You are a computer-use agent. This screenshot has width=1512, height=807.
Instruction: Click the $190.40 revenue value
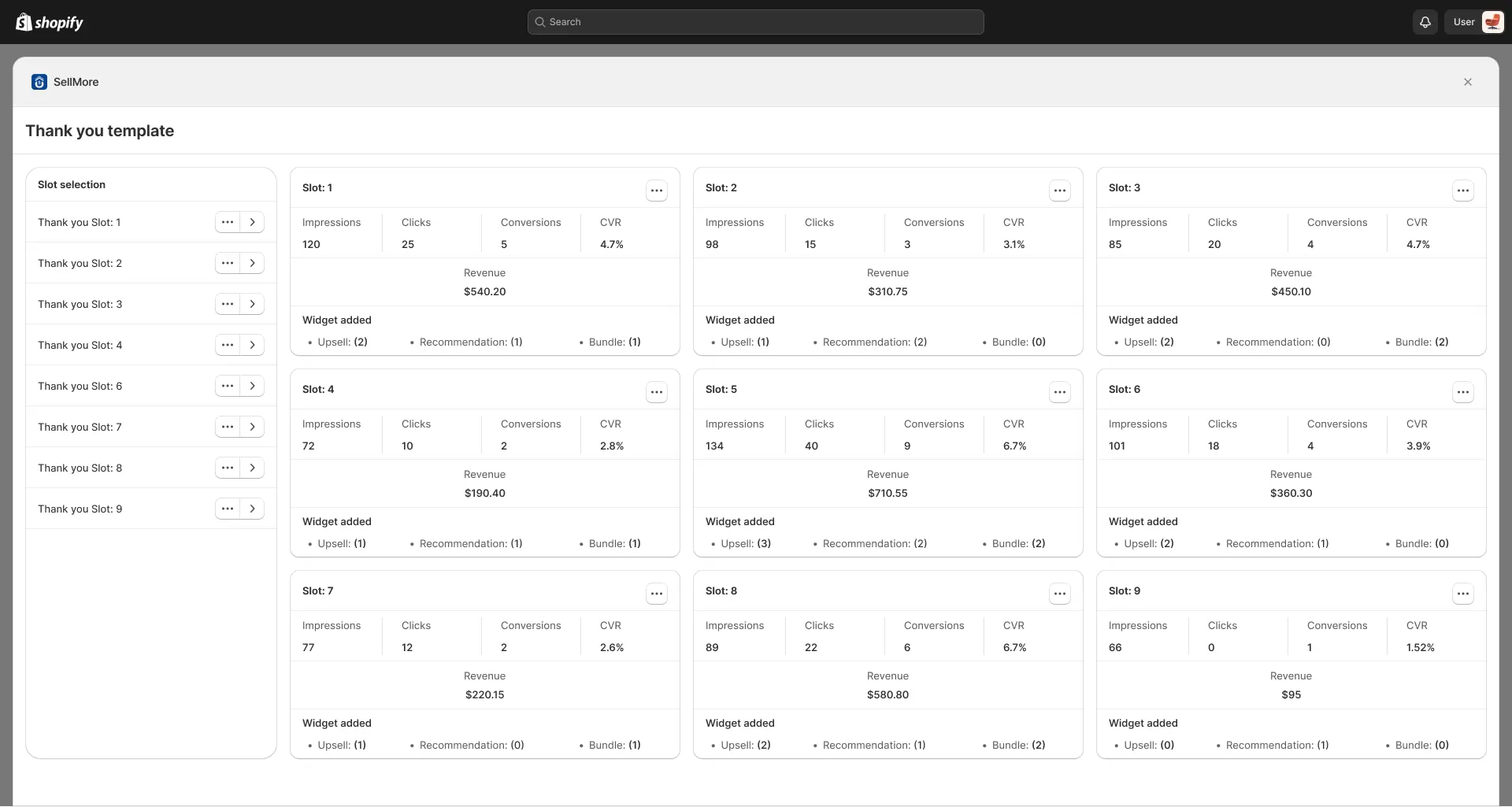pos(485,493)
